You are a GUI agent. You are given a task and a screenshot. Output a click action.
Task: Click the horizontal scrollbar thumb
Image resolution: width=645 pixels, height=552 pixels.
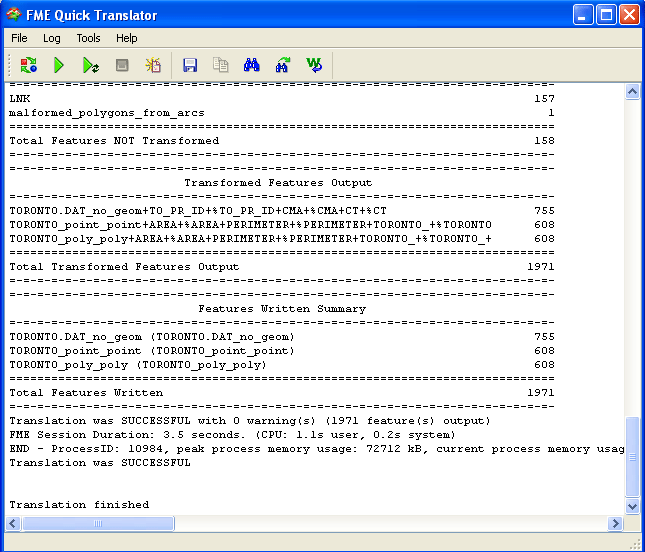pyautogui.click(x=98, y=523)
